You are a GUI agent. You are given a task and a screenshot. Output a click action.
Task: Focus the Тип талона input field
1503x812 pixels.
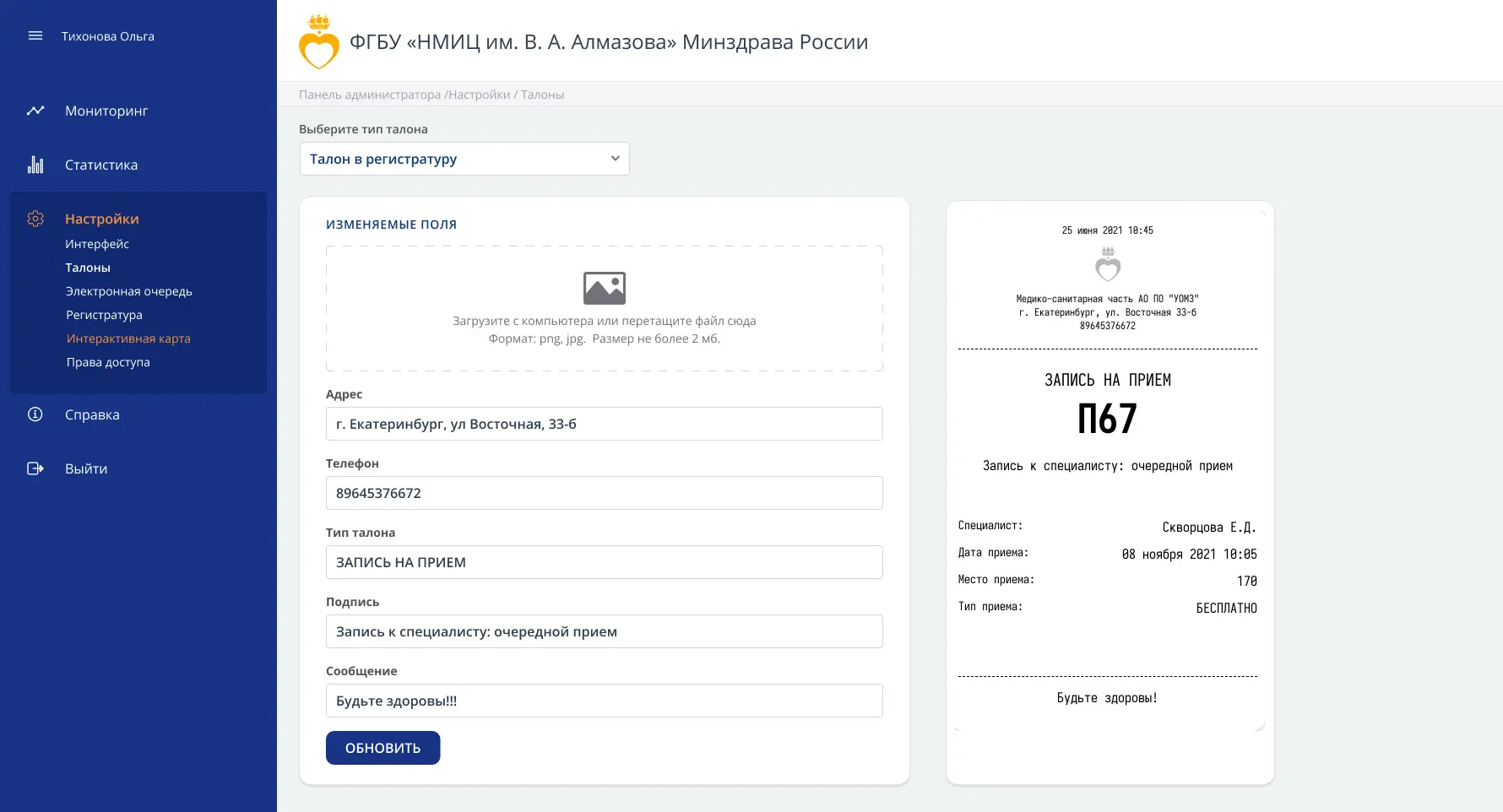click(605, 562)
